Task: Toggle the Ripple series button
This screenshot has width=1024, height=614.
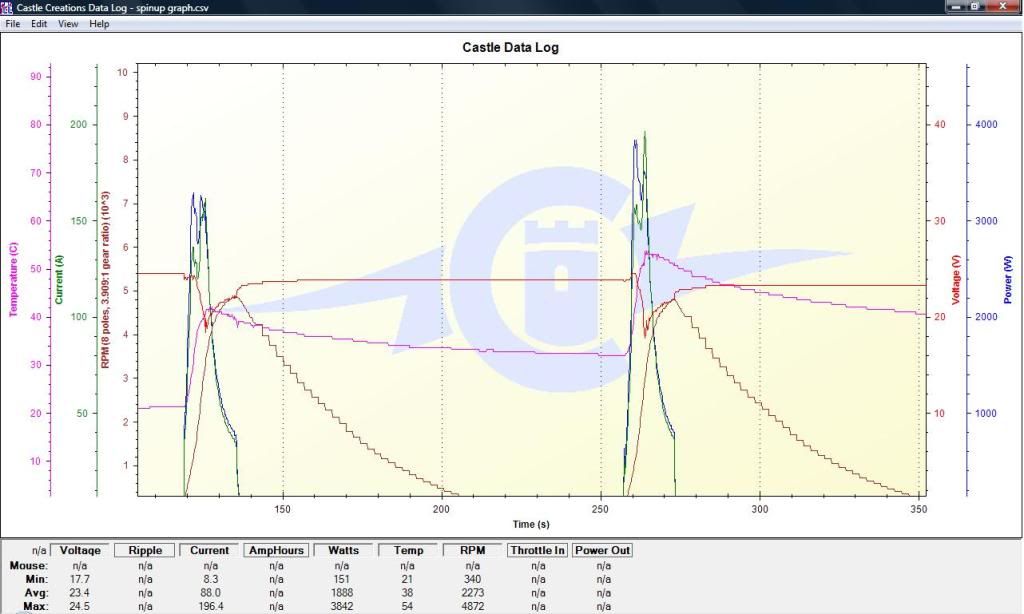Action: [145, 550]
